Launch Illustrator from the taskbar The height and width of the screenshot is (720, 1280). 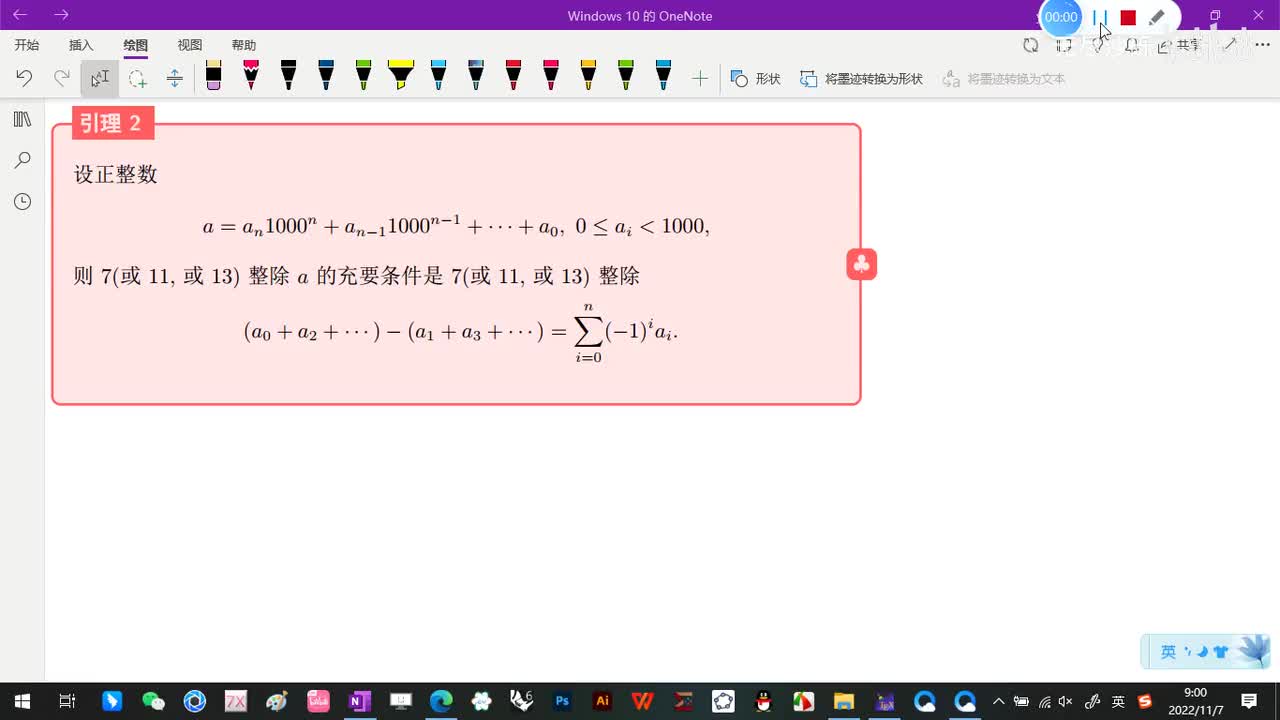tap(602, 701)
